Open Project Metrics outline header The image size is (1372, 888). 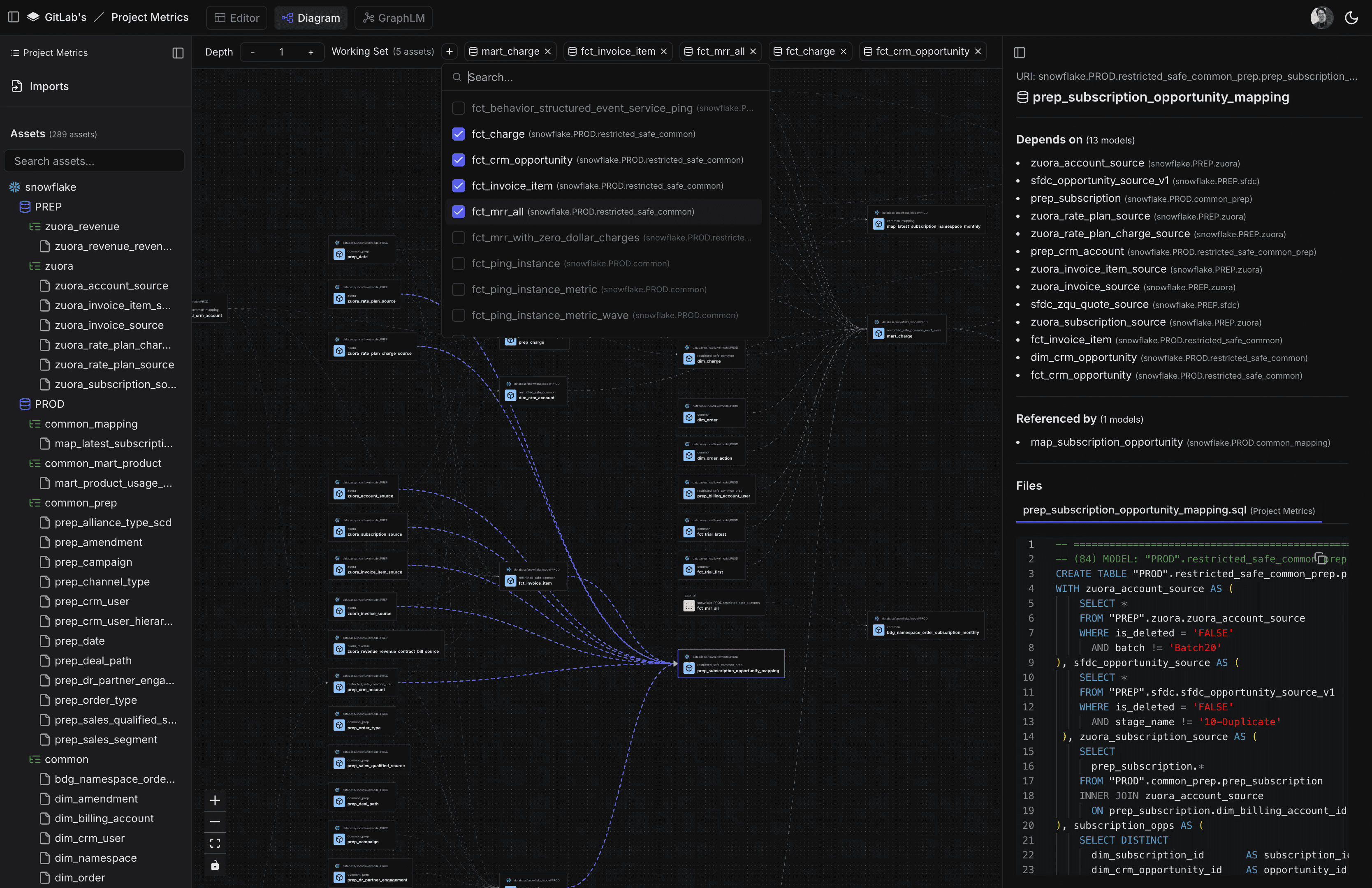50,53
